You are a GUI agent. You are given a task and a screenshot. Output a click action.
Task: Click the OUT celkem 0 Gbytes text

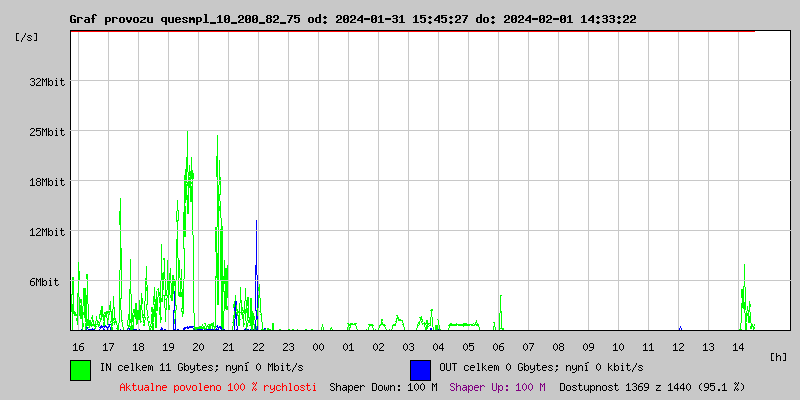coord(540,367)
